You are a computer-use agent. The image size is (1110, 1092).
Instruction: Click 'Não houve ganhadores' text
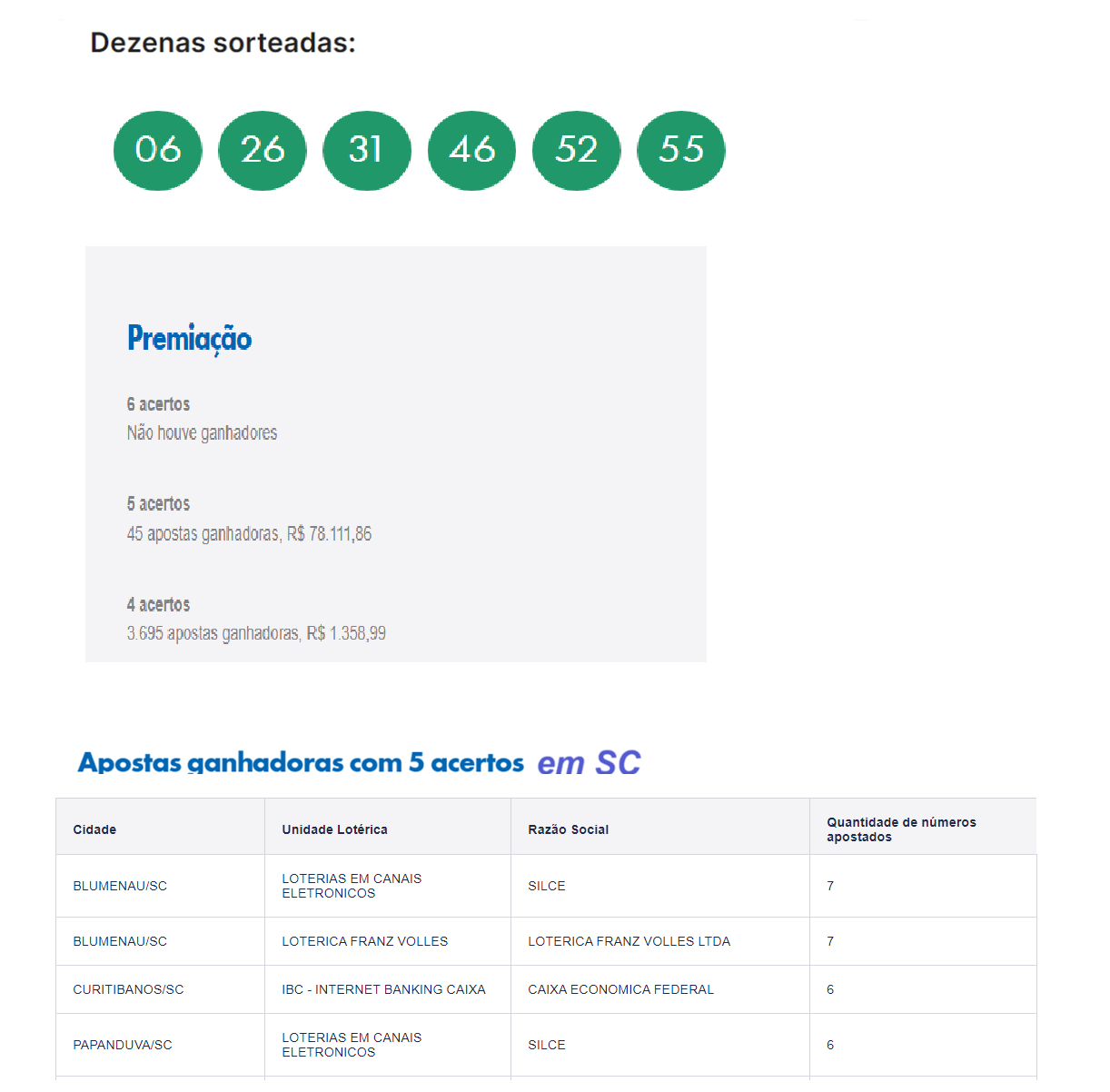(202, 433)
